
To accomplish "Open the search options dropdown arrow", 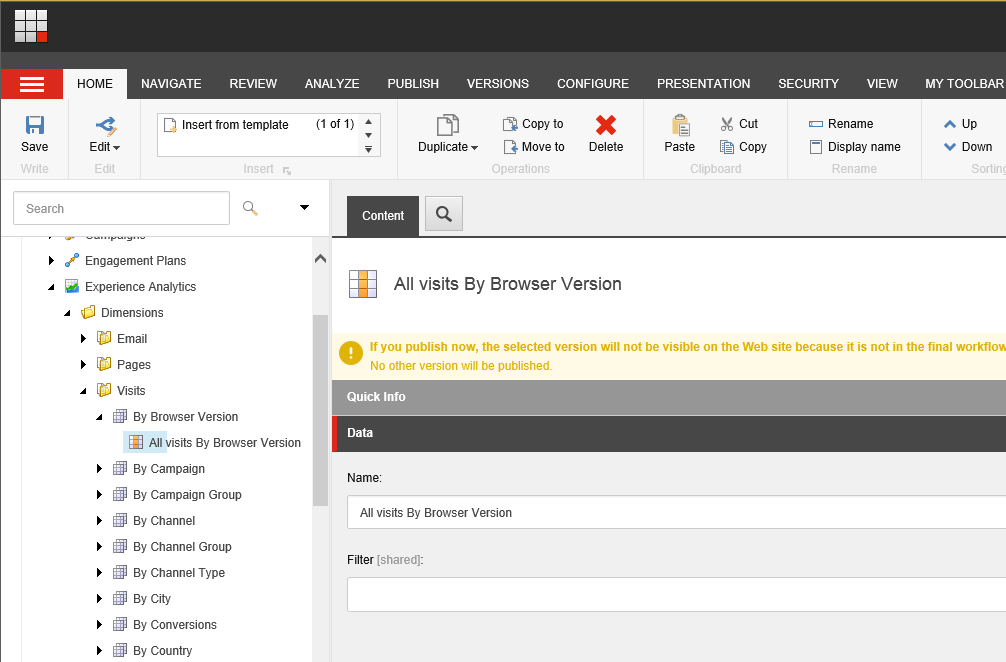I will pos(304,208).
